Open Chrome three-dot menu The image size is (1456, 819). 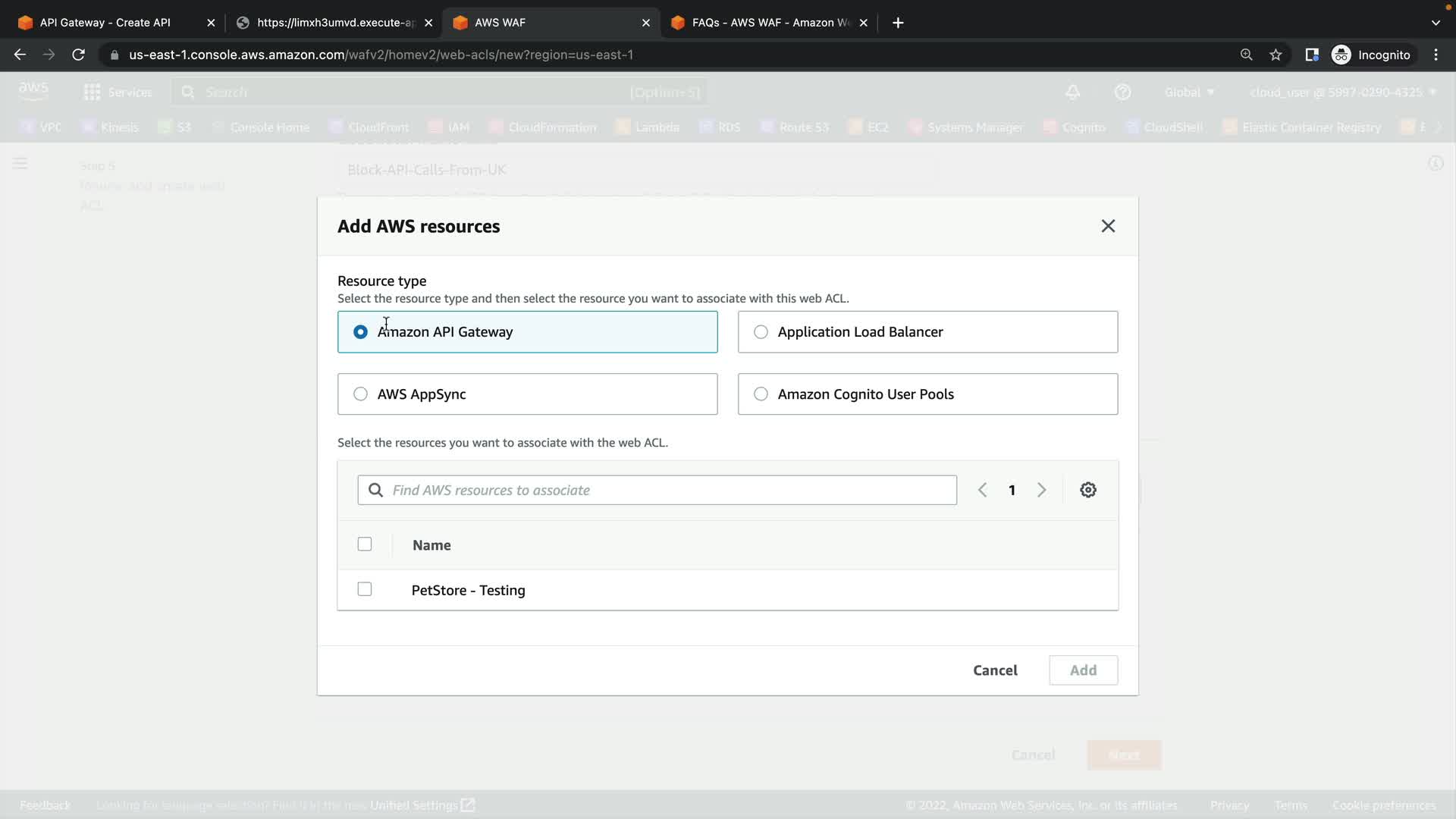[1436, 55]
